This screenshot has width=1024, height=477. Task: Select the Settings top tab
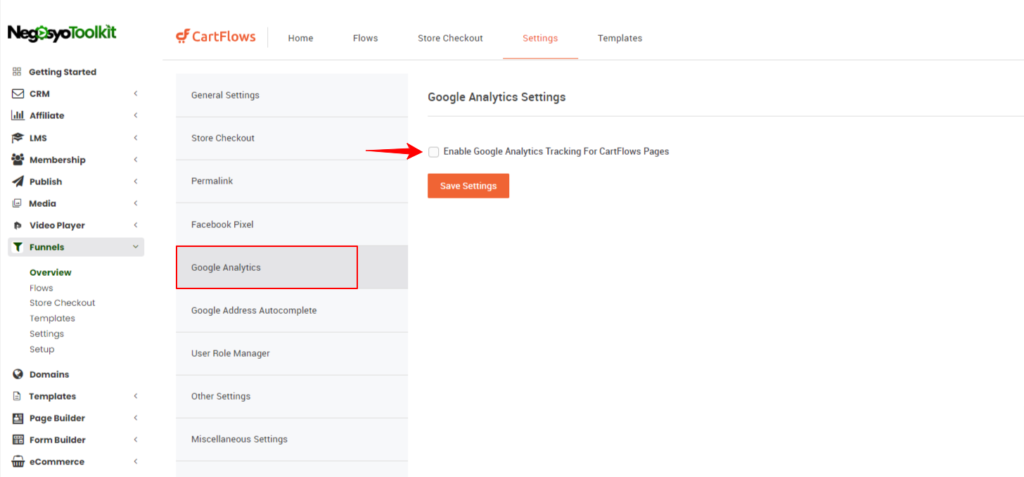click(540, 38)
